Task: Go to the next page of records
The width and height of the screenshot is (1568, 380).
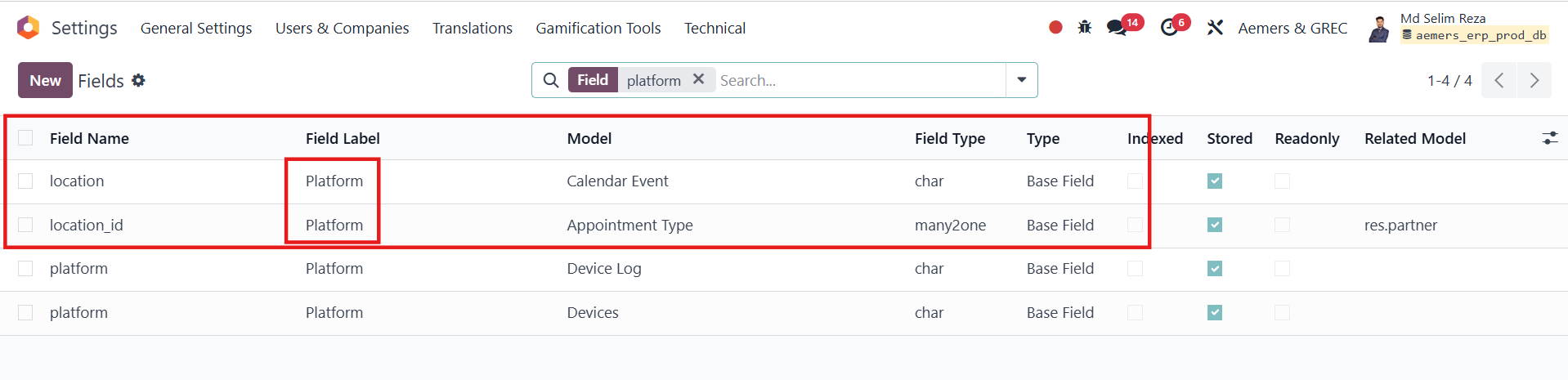Action: pyautogui.click(x=1534, y=80)
